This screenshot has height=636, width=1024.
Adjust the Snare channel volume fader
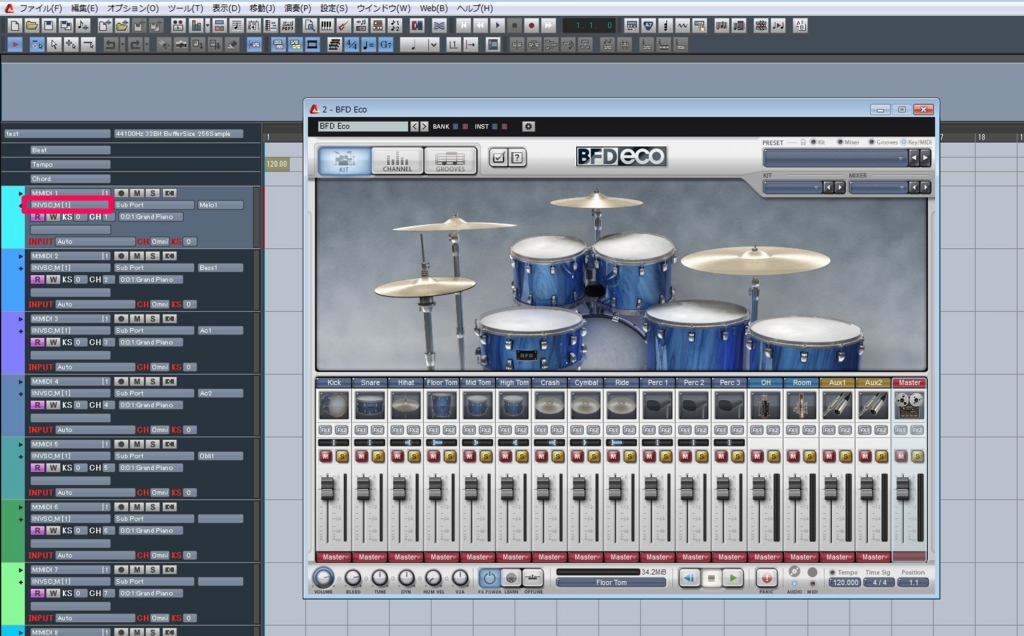(x=363, y=490)
